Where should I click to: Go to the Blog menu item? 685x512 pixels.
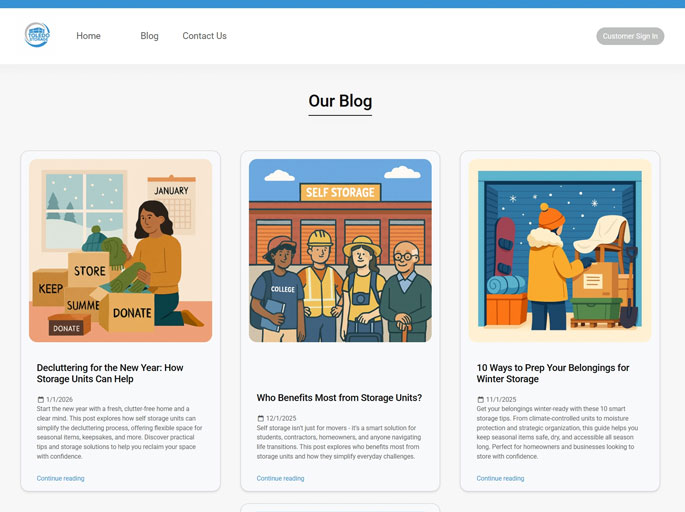(x=149, y=36)
